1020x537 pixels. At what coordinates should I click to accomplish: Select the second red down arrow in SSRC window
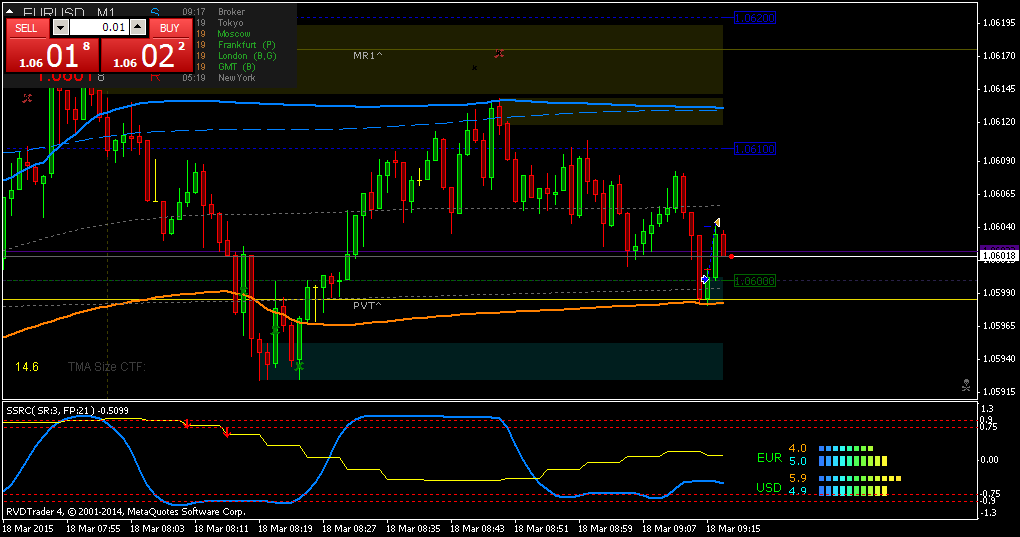227,432
